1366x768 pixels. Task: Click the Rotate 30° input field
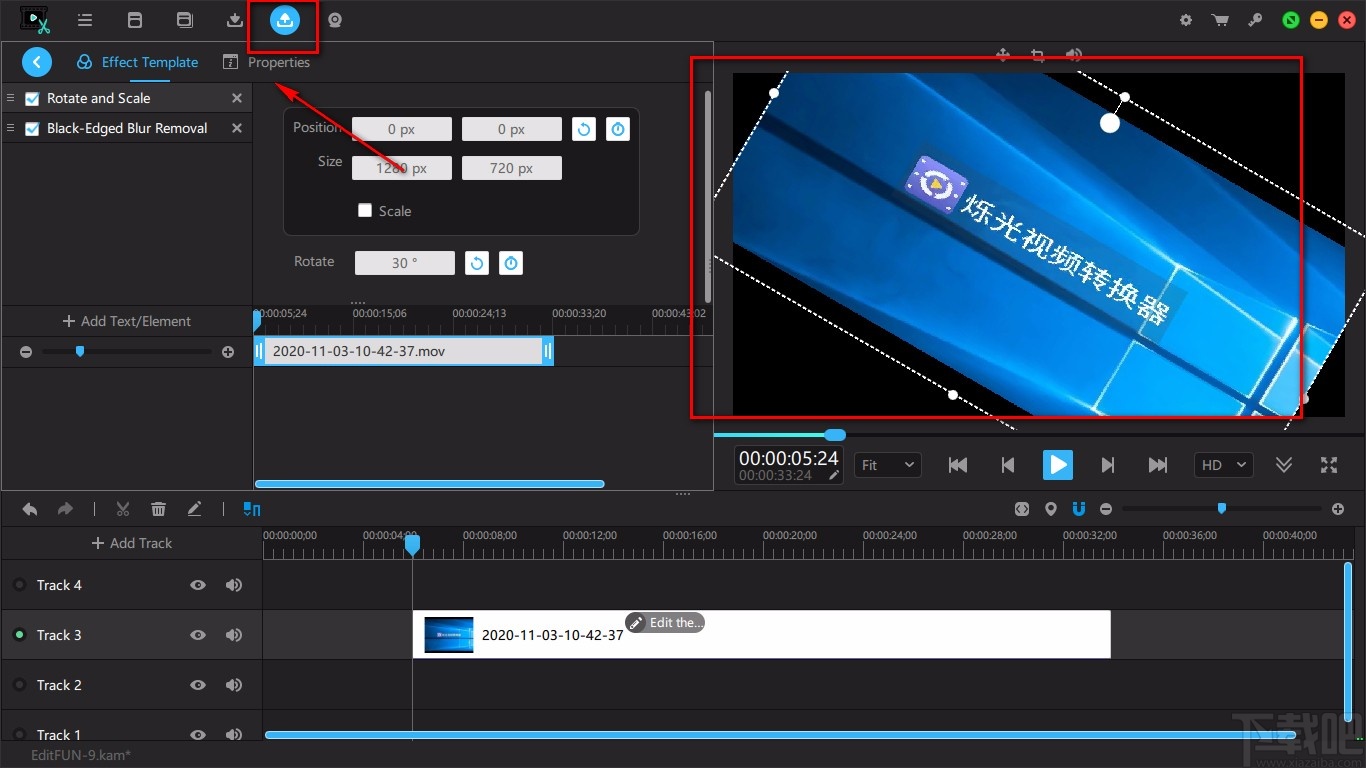(x=404, y=263)
